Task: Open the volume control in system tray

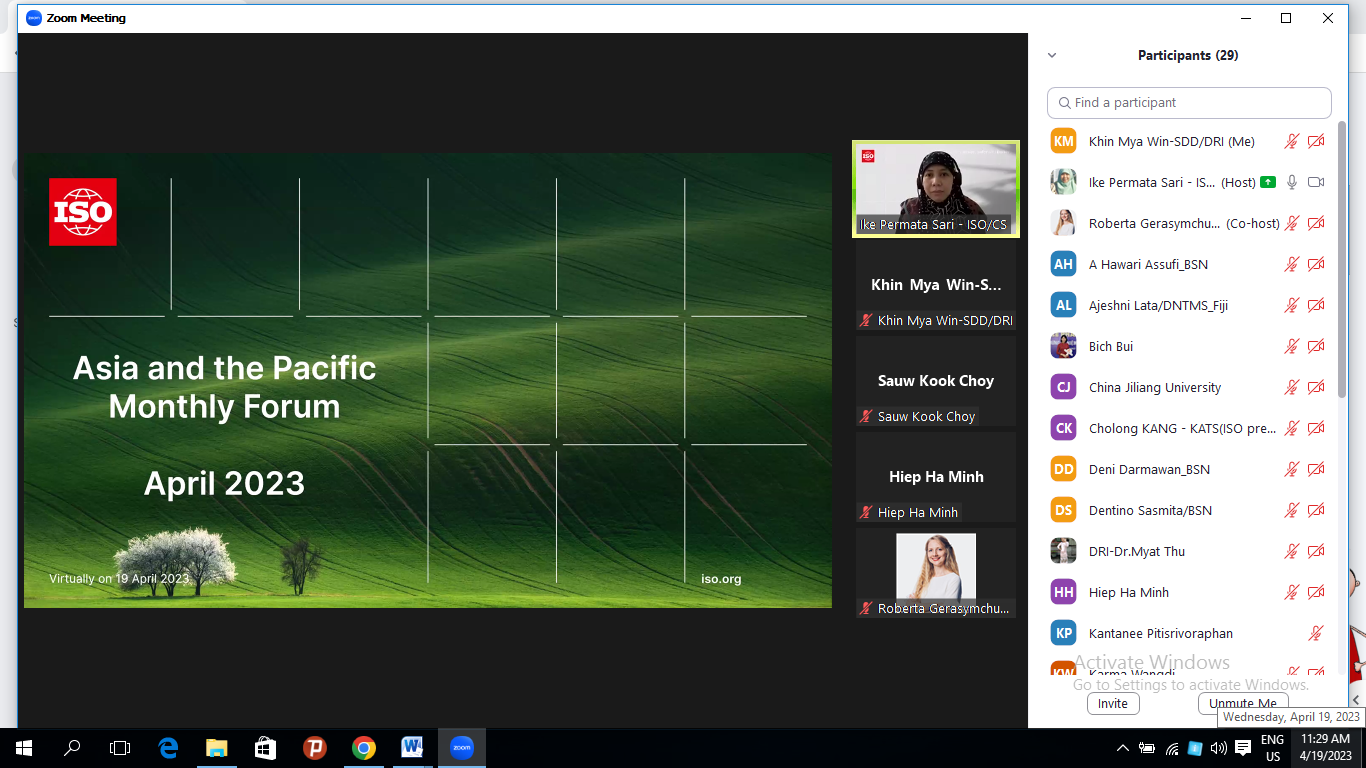Action: [x=1218, y=748]
